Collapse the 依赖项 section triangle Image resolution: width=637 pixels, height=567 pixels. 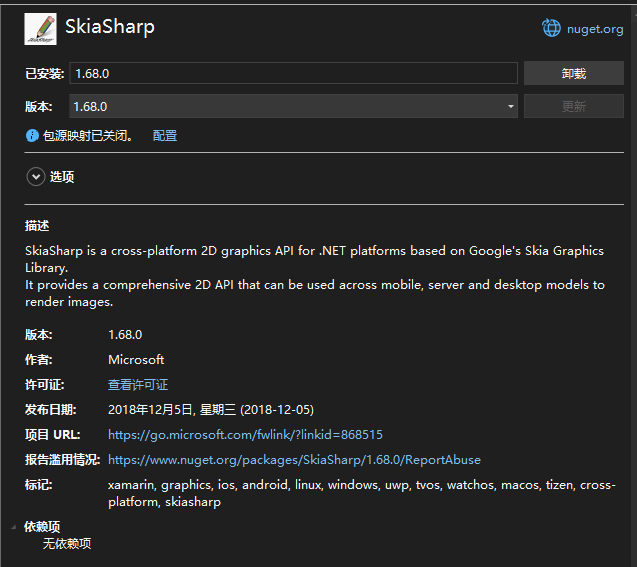click(x=13, y=527)
